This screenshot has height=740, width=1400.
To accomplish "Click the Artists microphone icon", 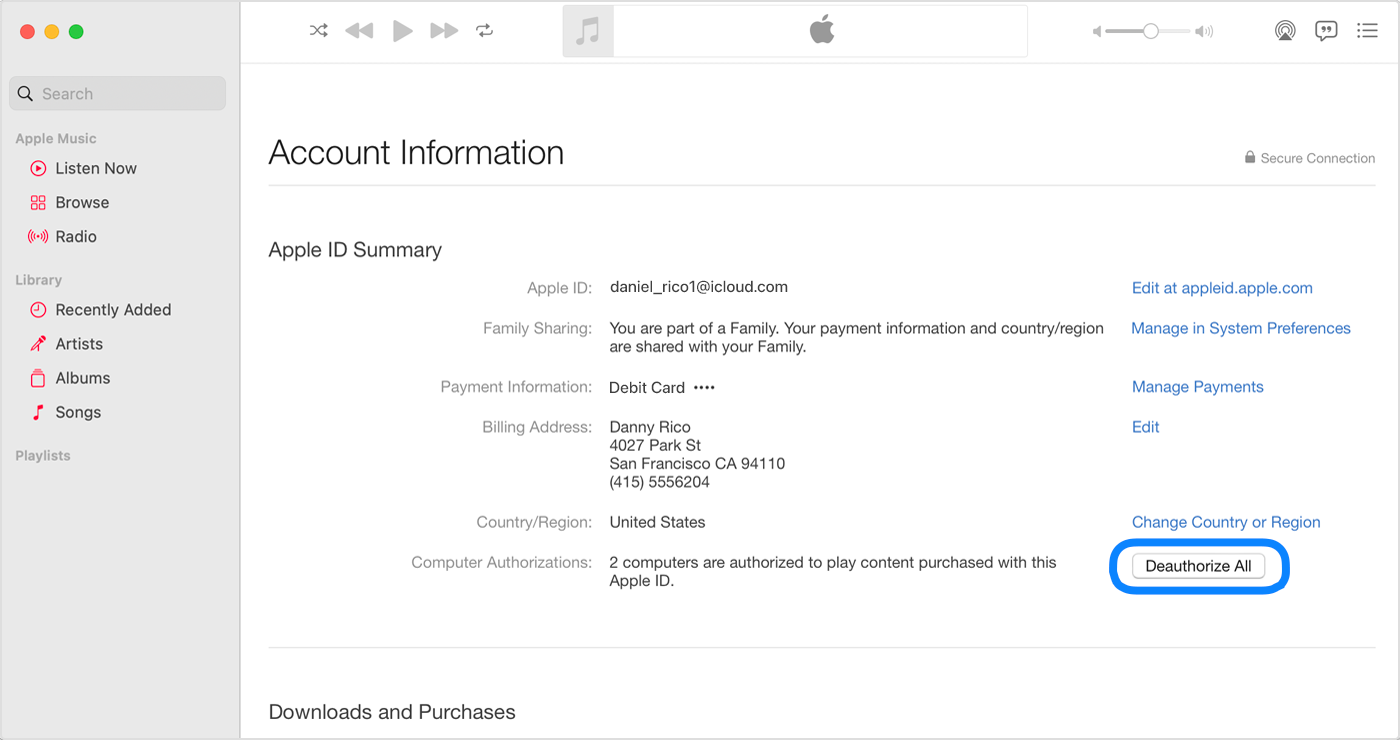I will [x=38, y=344].
